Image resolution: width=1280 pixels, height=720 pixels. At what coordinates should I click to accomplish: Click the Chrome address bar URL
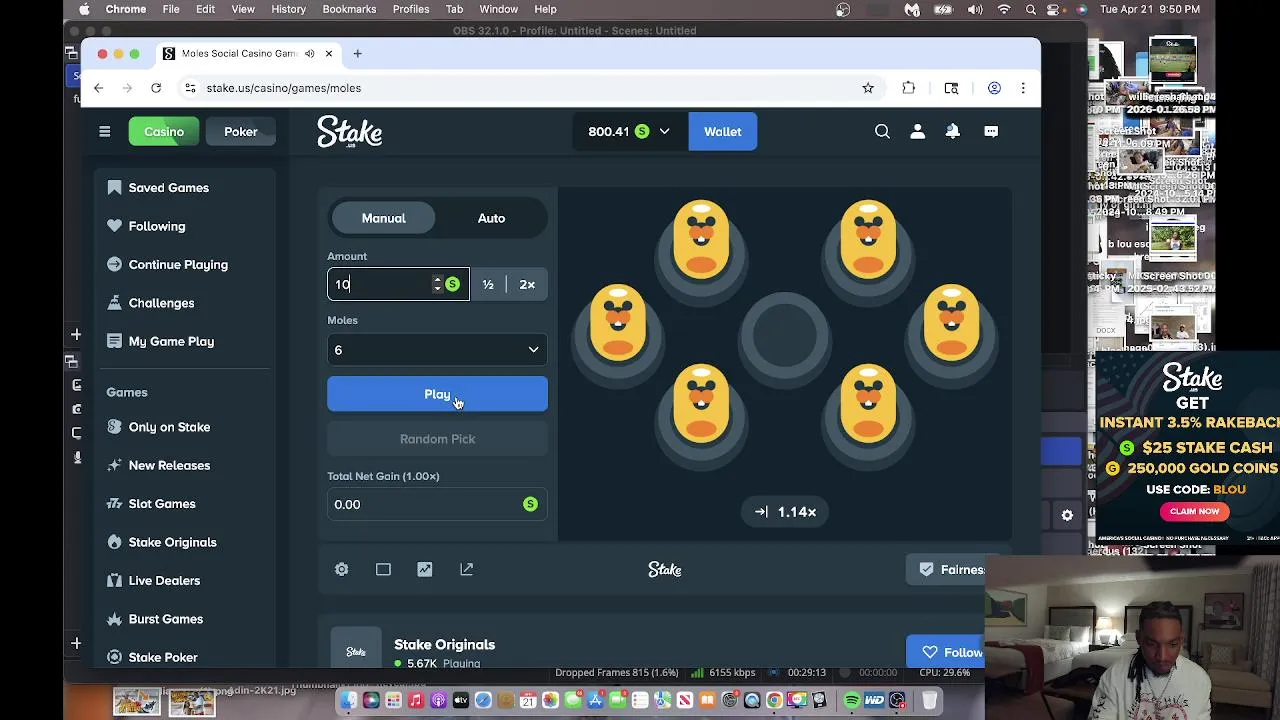tap(284, 88)
